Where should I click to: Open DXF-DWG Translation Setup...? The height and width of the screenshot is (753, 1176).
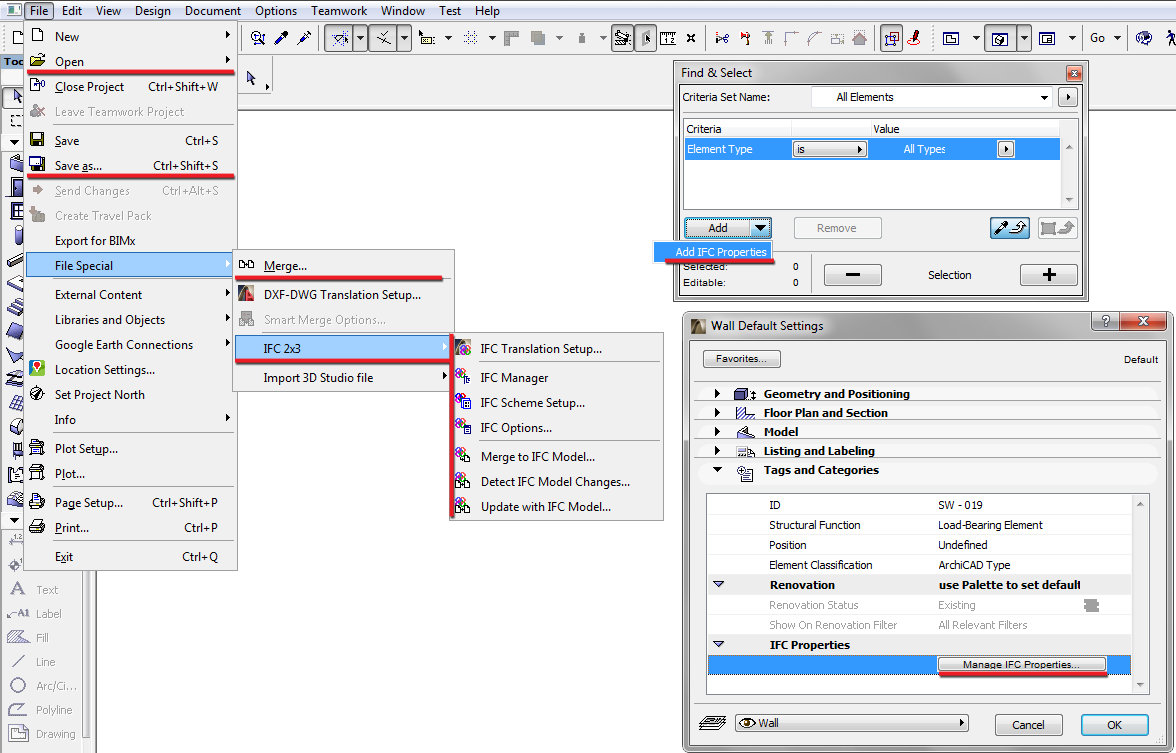pos(344,295)
